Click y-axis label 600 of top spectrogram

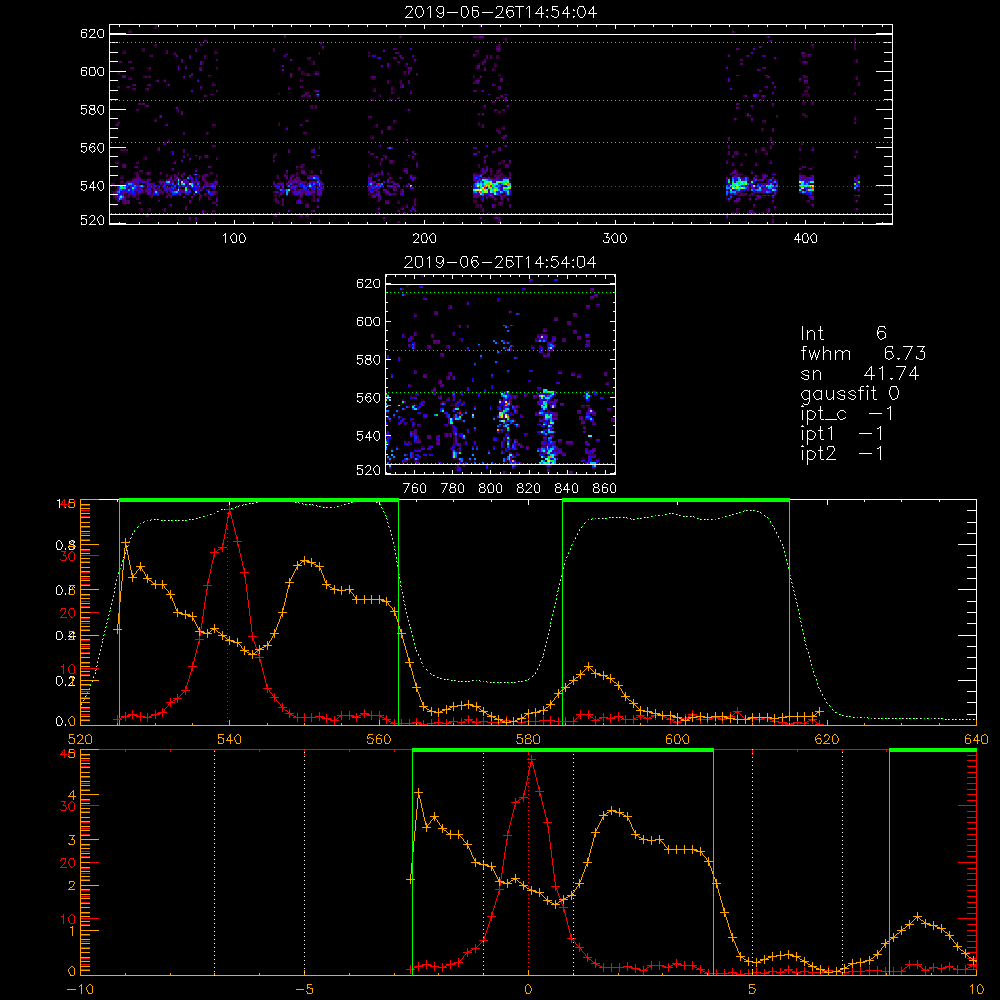[92, 71]
